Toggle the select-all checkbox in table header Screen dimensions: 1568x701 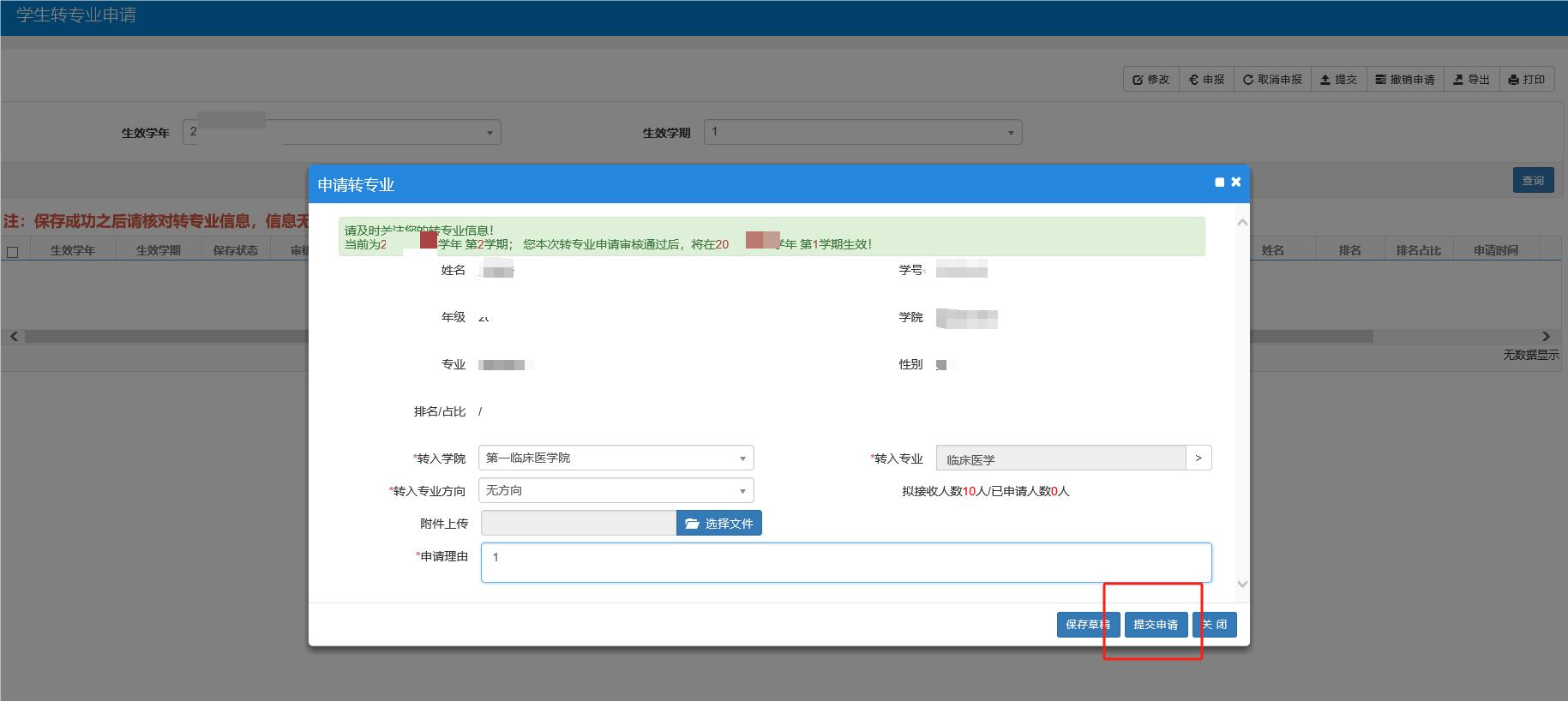[x=12, y=251]
